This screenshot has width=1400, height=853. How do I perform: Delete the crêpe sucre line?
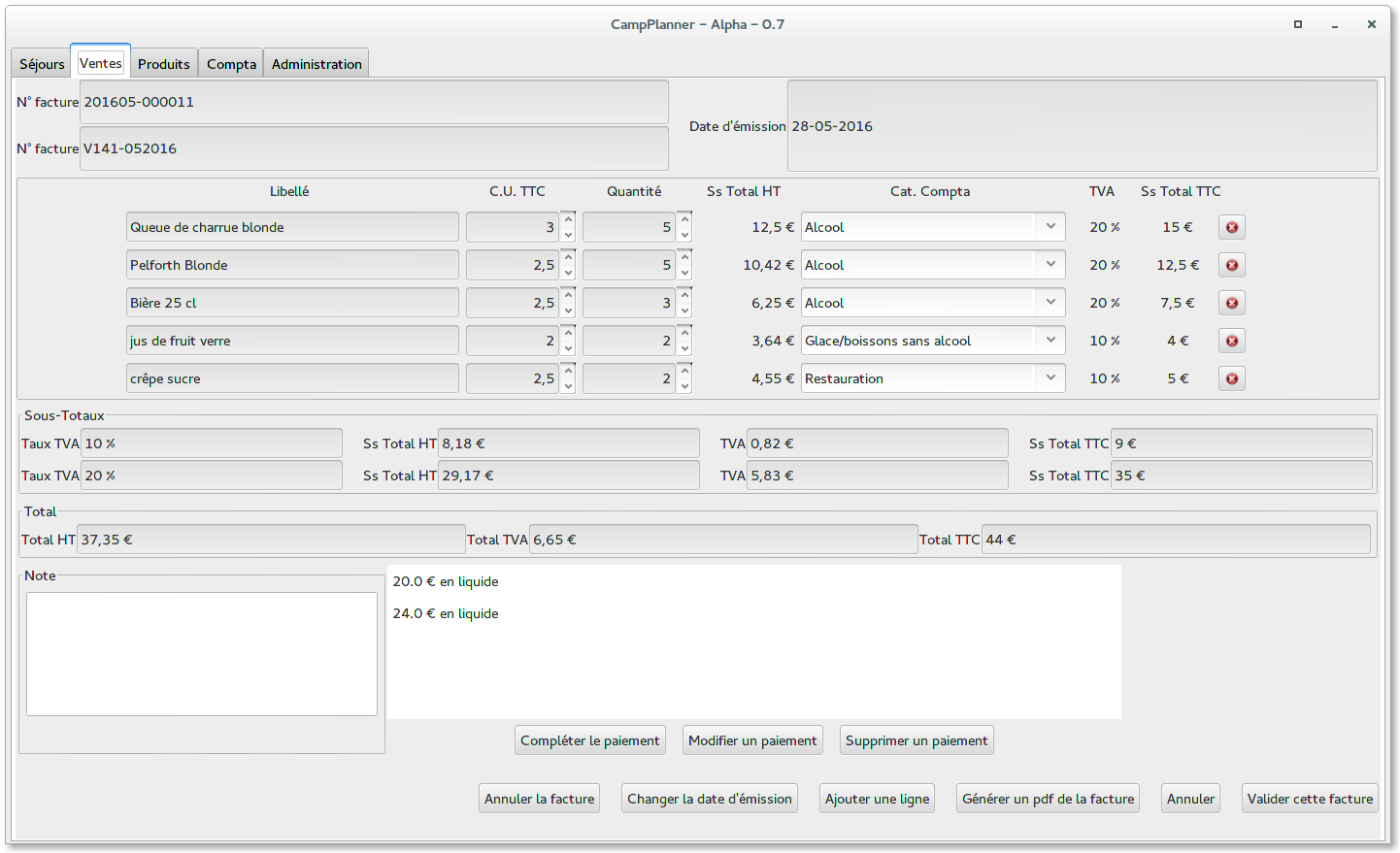pos(1231,378)
